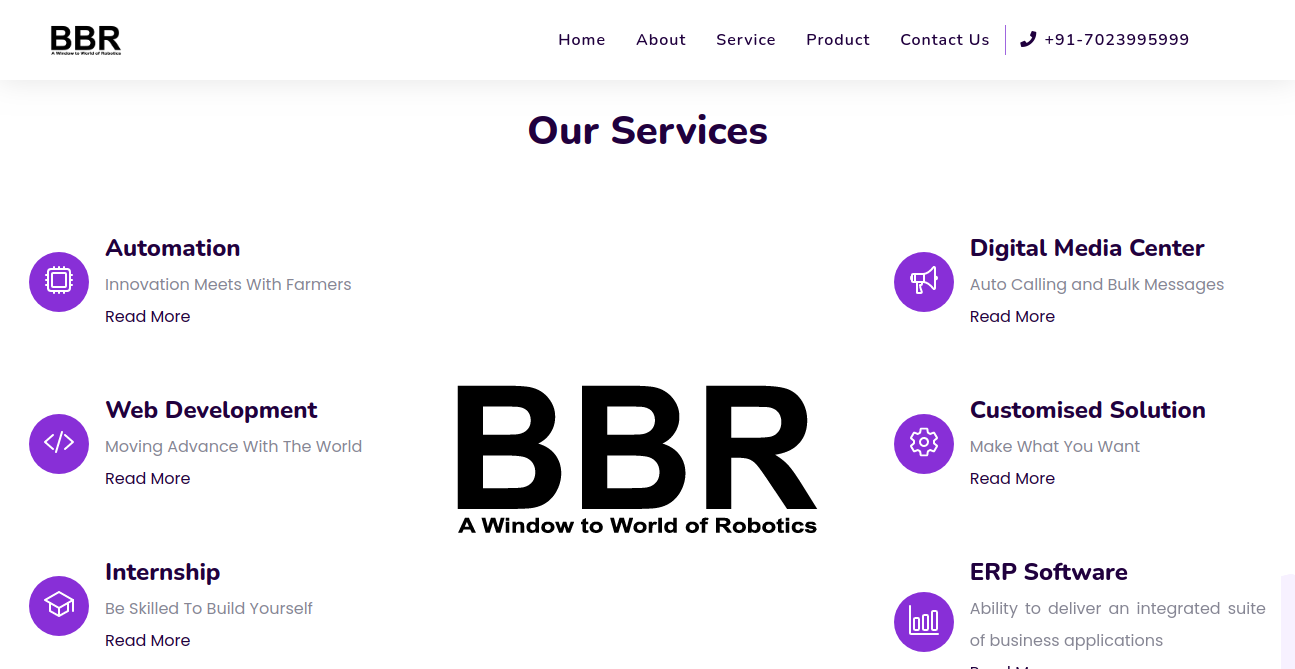
Task: Open the Contact Us page
Action: click(x=945, y=40)
